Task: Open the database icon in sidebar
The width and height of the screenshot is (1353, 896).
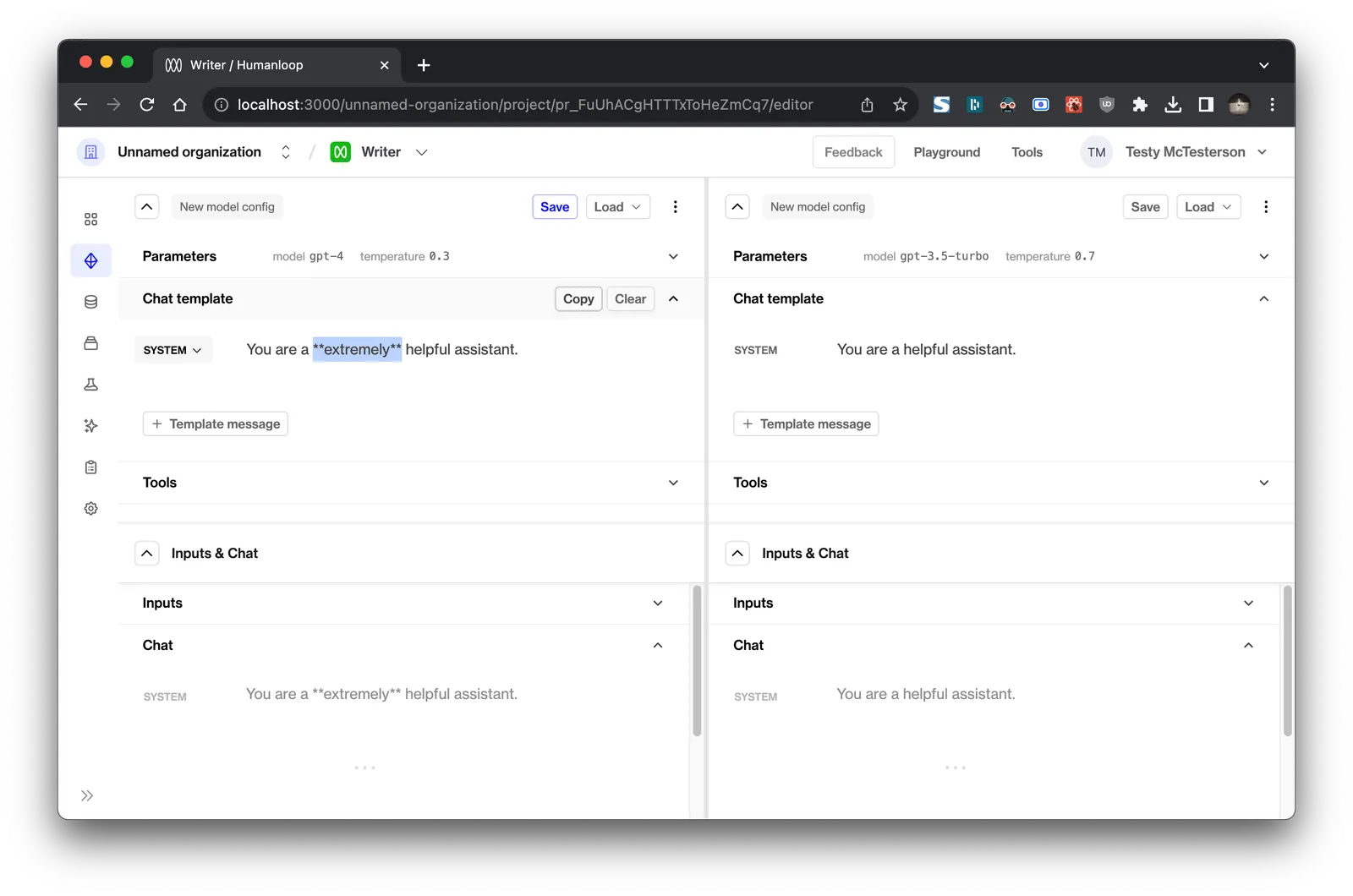Action: (90, 302)
